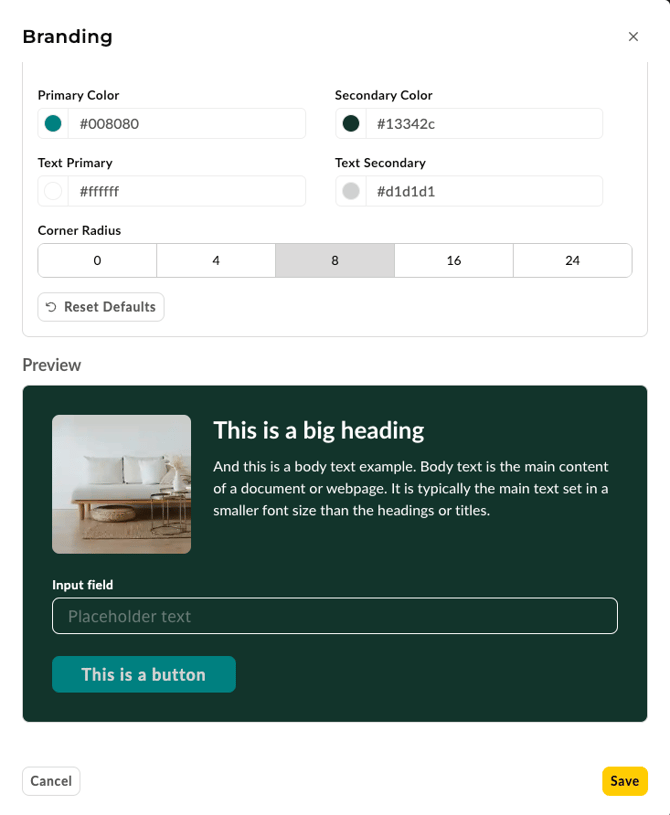Open the Text Secondary gray swatch
Viewport: 670px width, 815px height.
click(351, 191)
